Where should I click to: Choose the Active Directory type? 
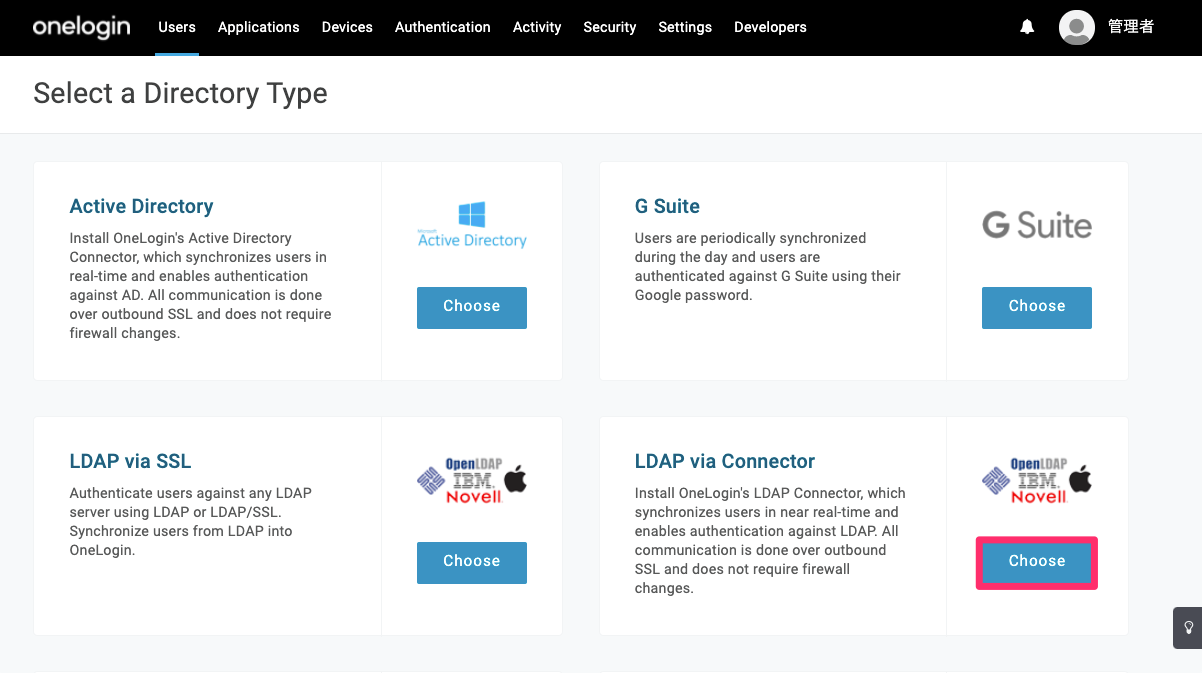coord(472,307)
